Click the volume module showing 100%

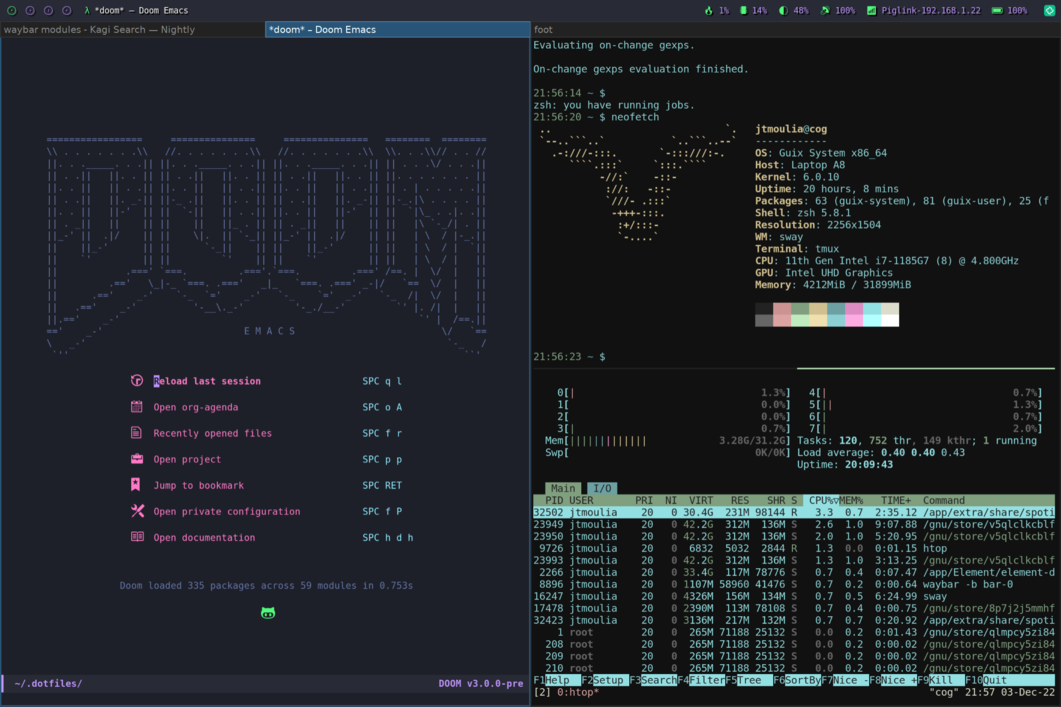pyautogui.click(x=838, y=10)
